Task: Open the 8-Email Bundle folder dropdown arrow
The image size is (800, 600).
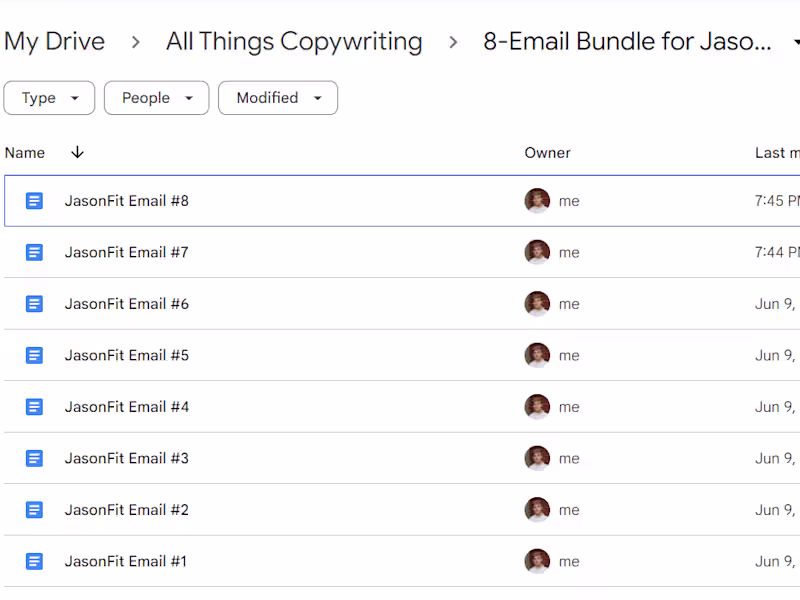Action: click(x=795, y=43)
